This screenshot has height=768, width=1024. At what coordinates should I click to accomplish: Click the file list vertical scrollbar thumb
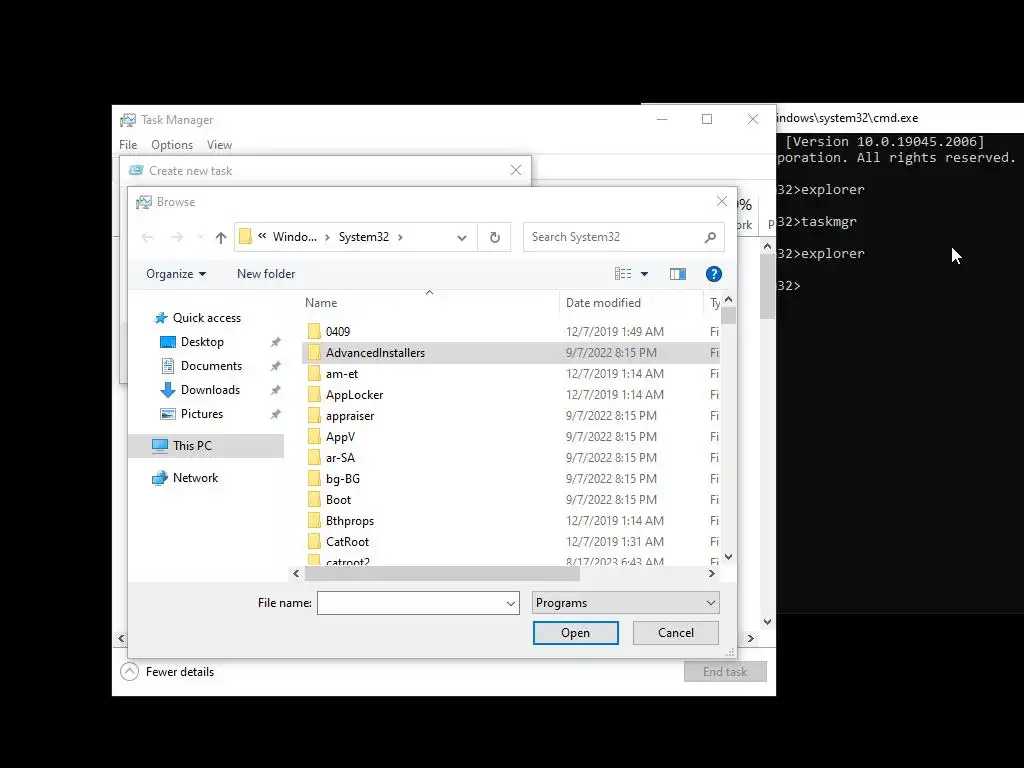coord(729,316)
